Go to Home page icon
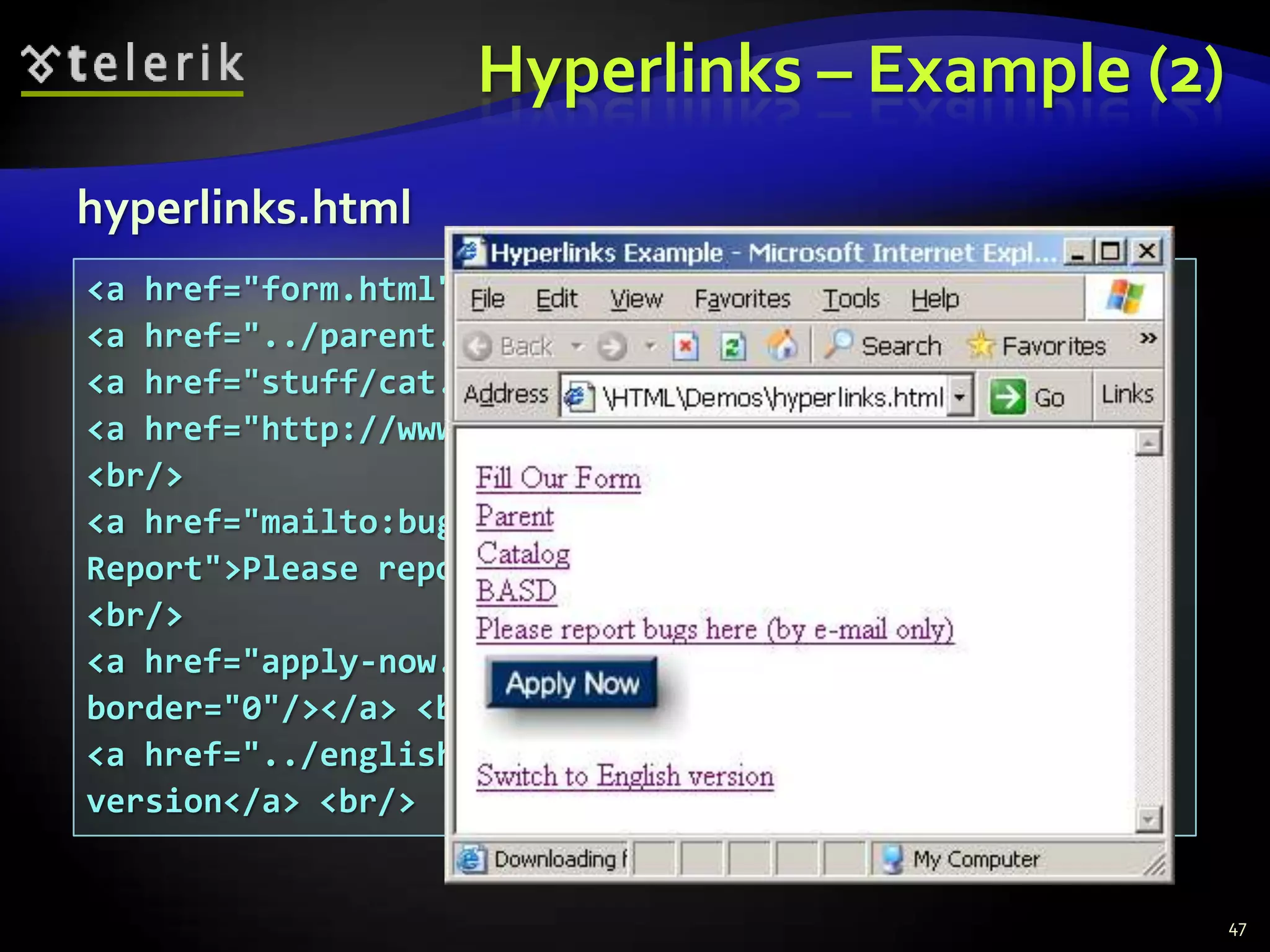 click(x=781, y=345)
